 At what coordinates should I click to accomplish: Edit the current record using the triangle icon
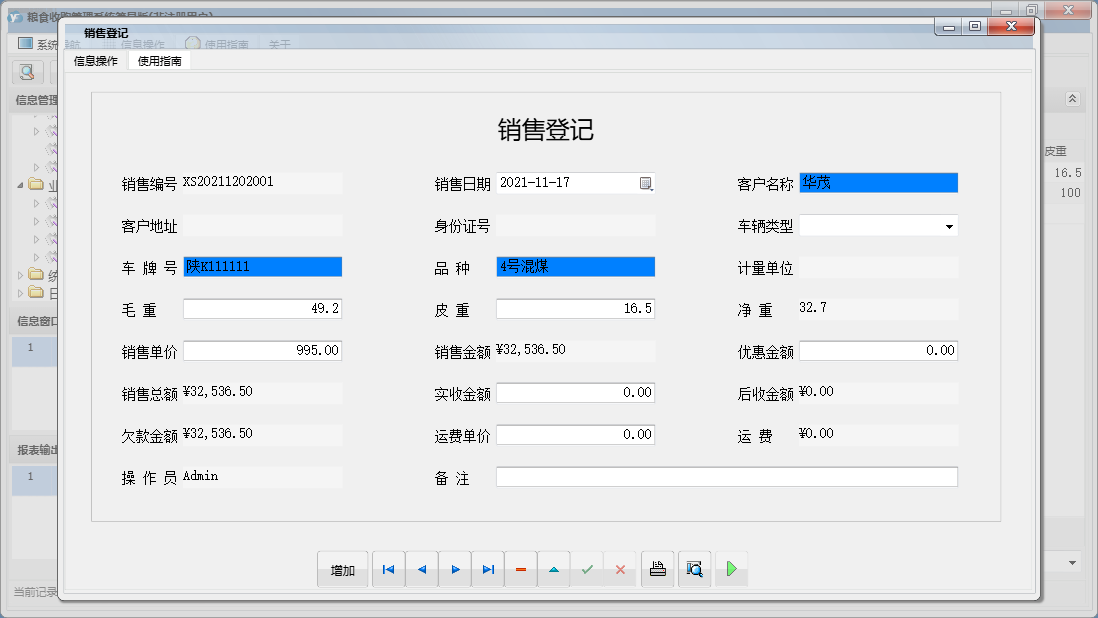554,568
